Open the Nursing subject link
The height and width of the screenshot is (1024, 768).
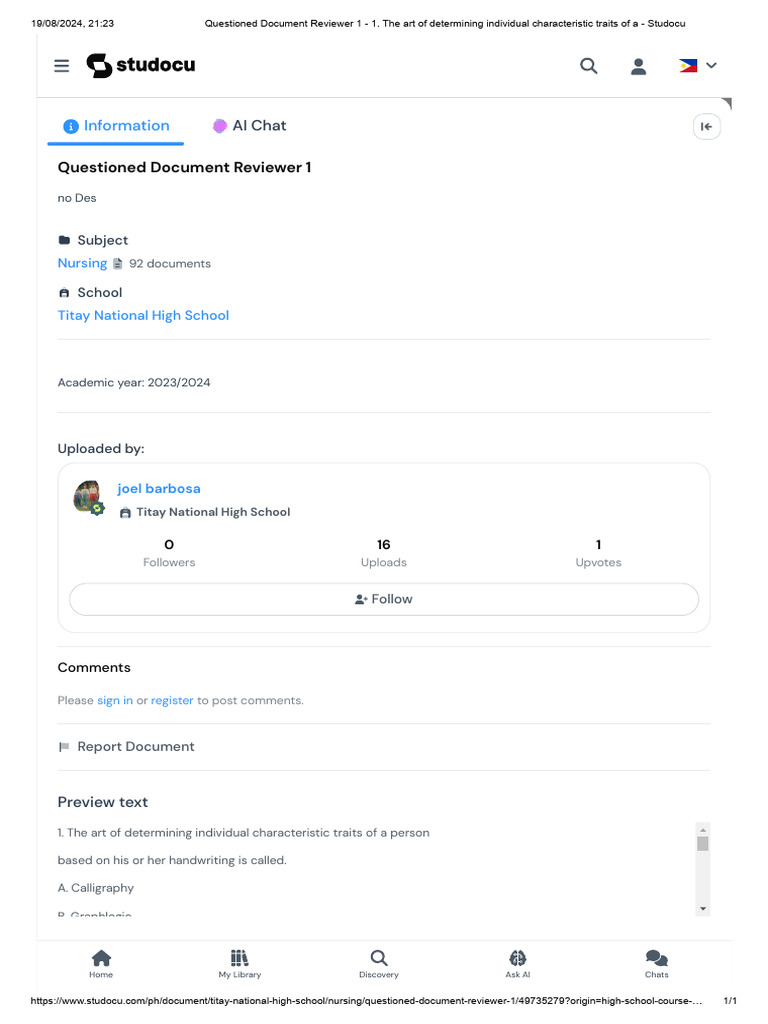[82, 263]
